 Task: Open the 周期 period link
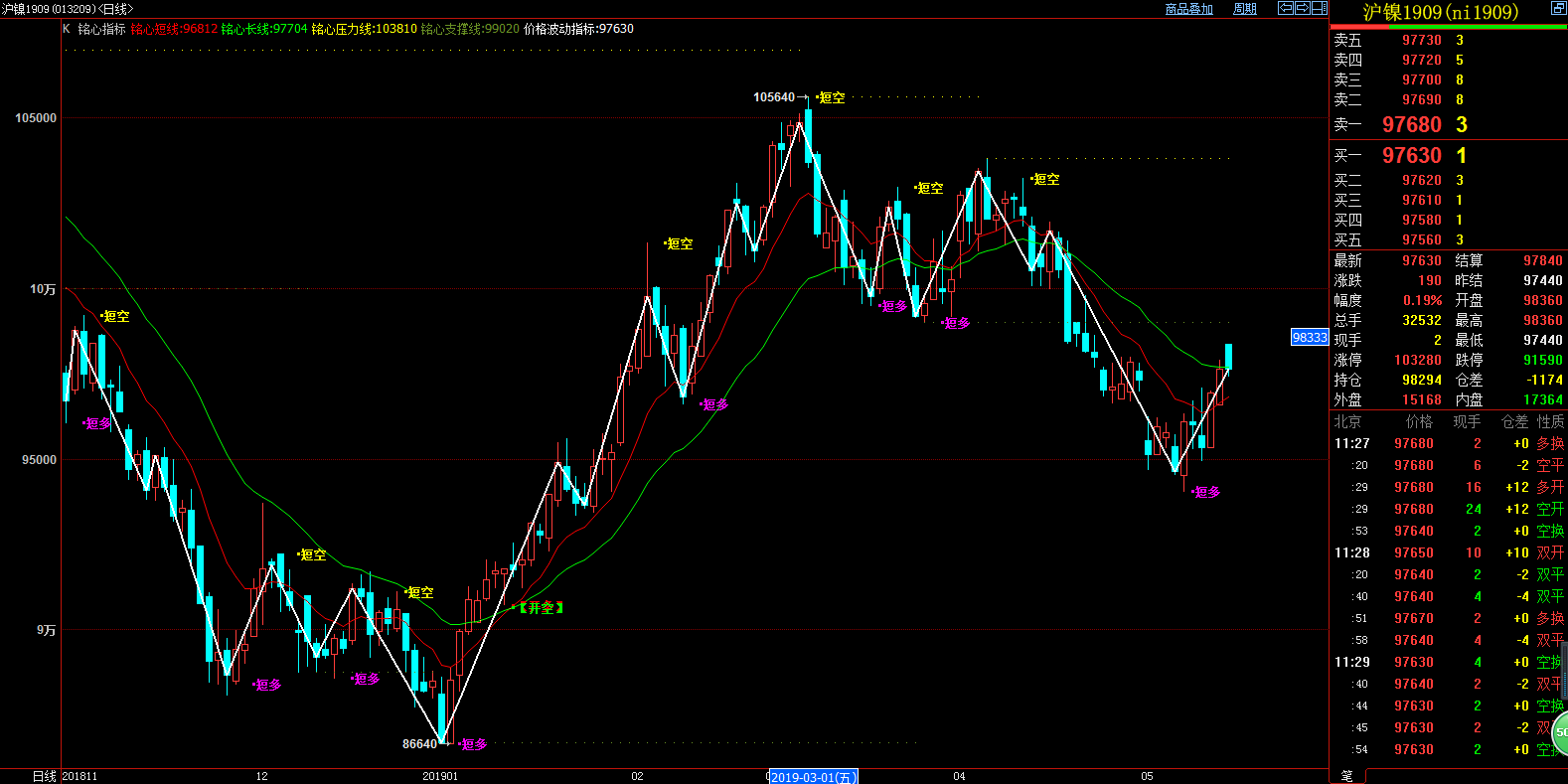pyautogui.click(x=1245, y=9)
